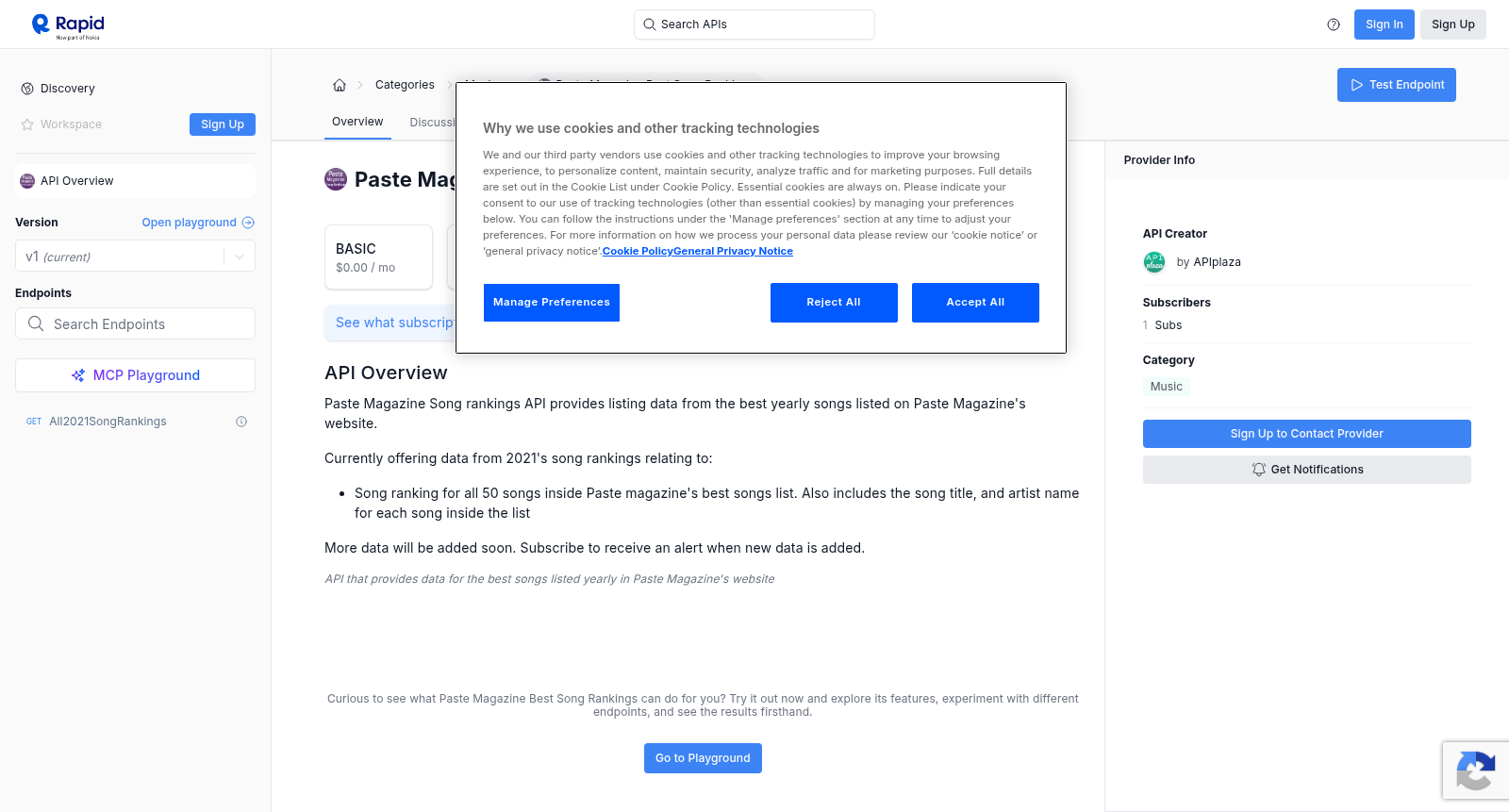Click the APIplaza creator avatar
This screenshot has height=812, width=1509.
pos(1154,262)
